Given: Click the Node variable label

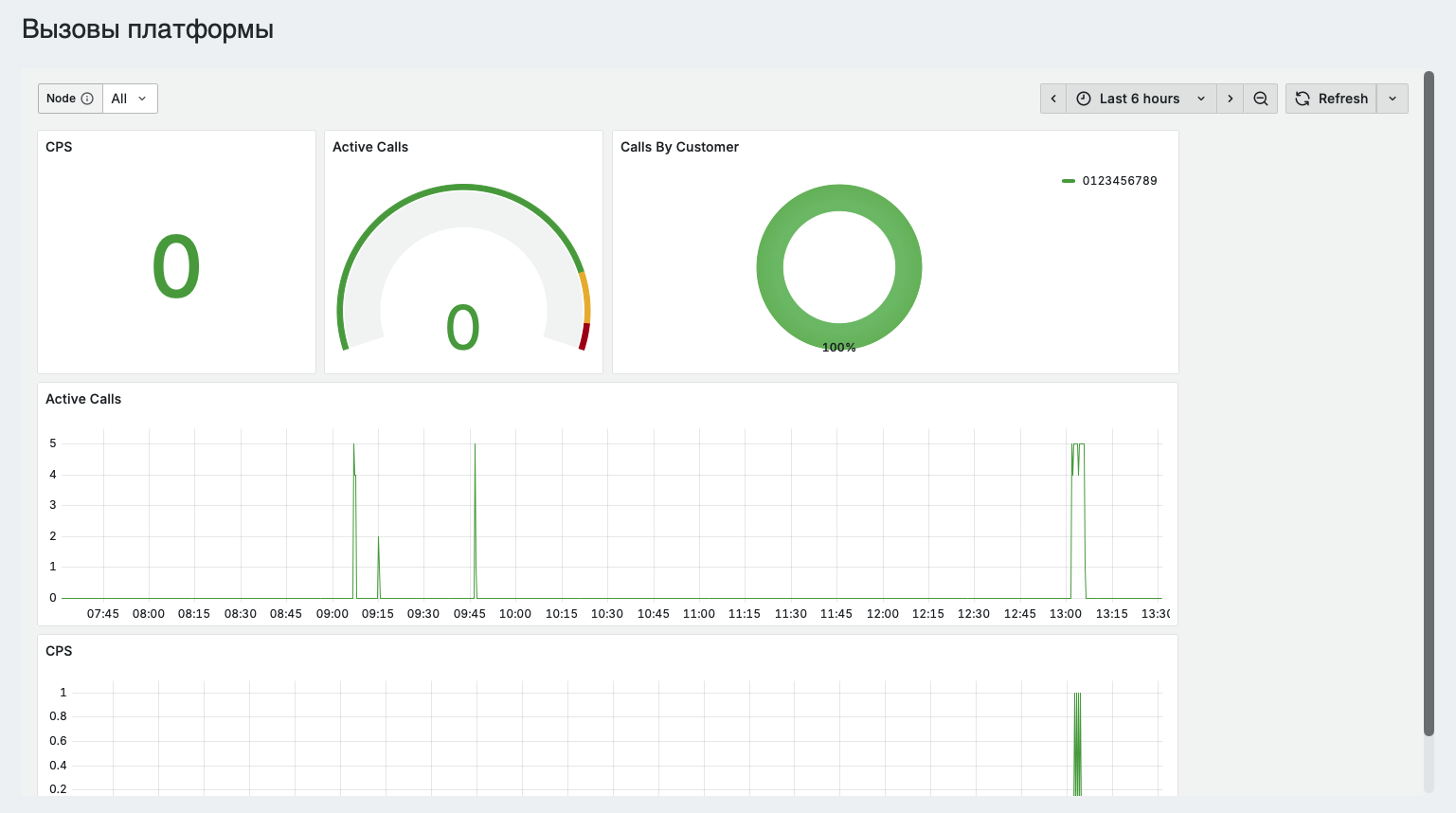Looking at the screenshot, I should pos(61,99).
